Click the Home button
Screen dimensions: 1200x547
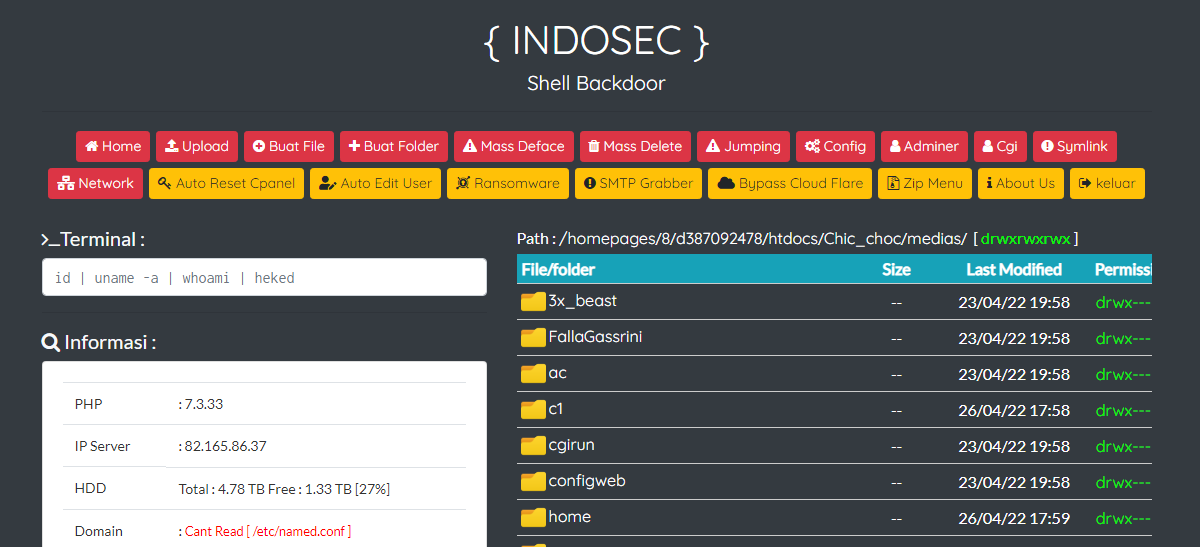pyautogui.click(x=113, y=146)
